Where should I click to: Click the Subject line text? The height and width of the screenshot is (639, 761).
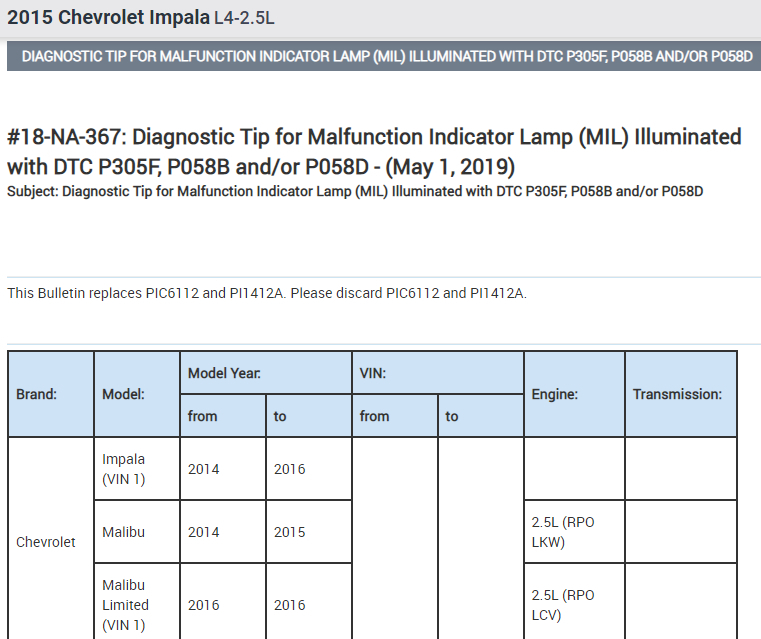(x=355, y=191)
